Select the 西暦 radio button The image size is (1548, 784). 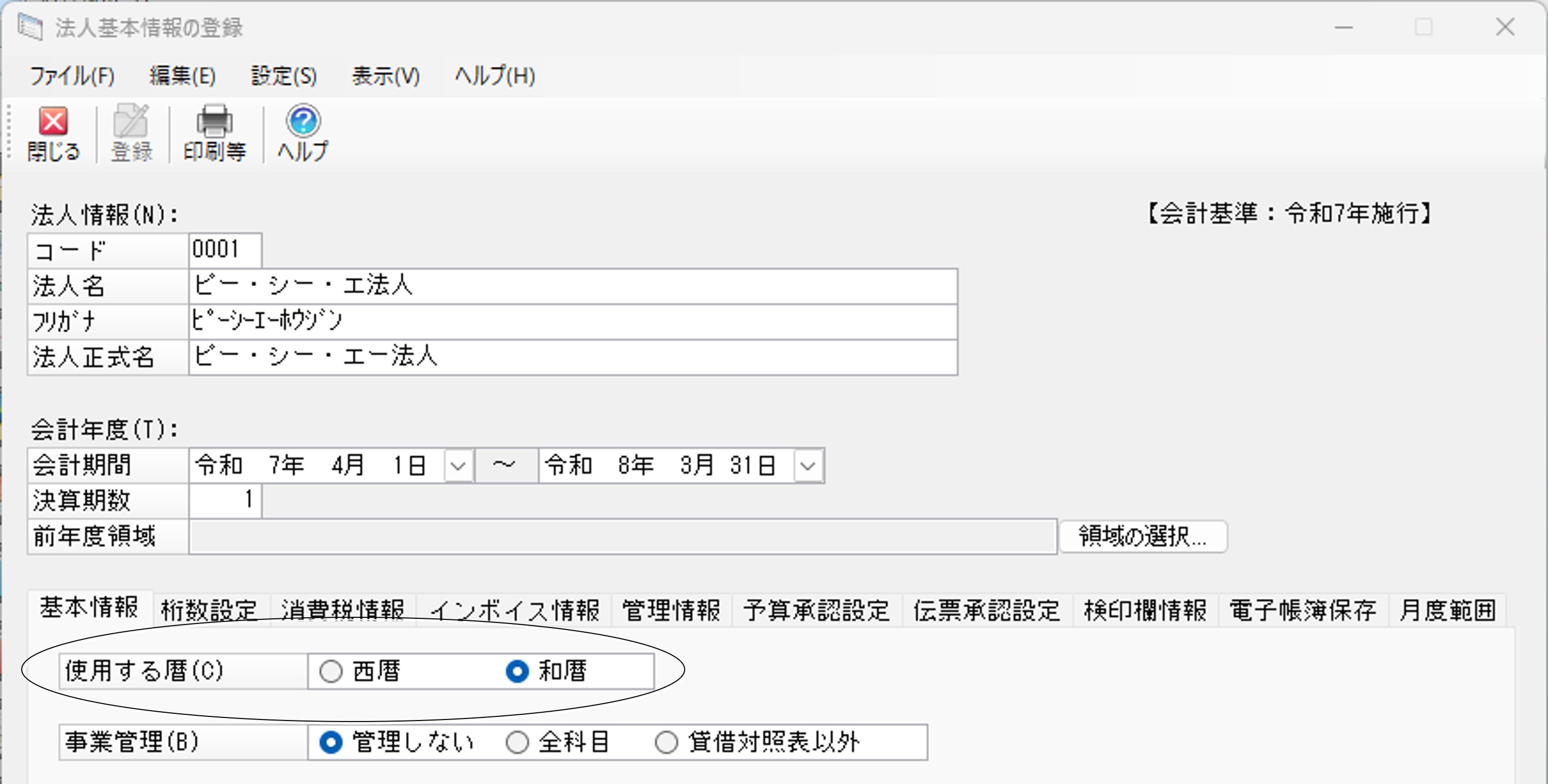tap(331, 671)
